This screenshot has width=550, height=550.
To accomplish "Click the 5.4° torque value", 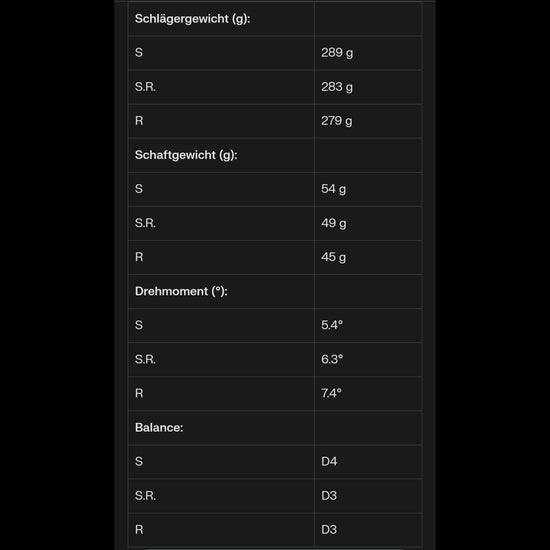I will pyautogui.click(x=332, y=325).
